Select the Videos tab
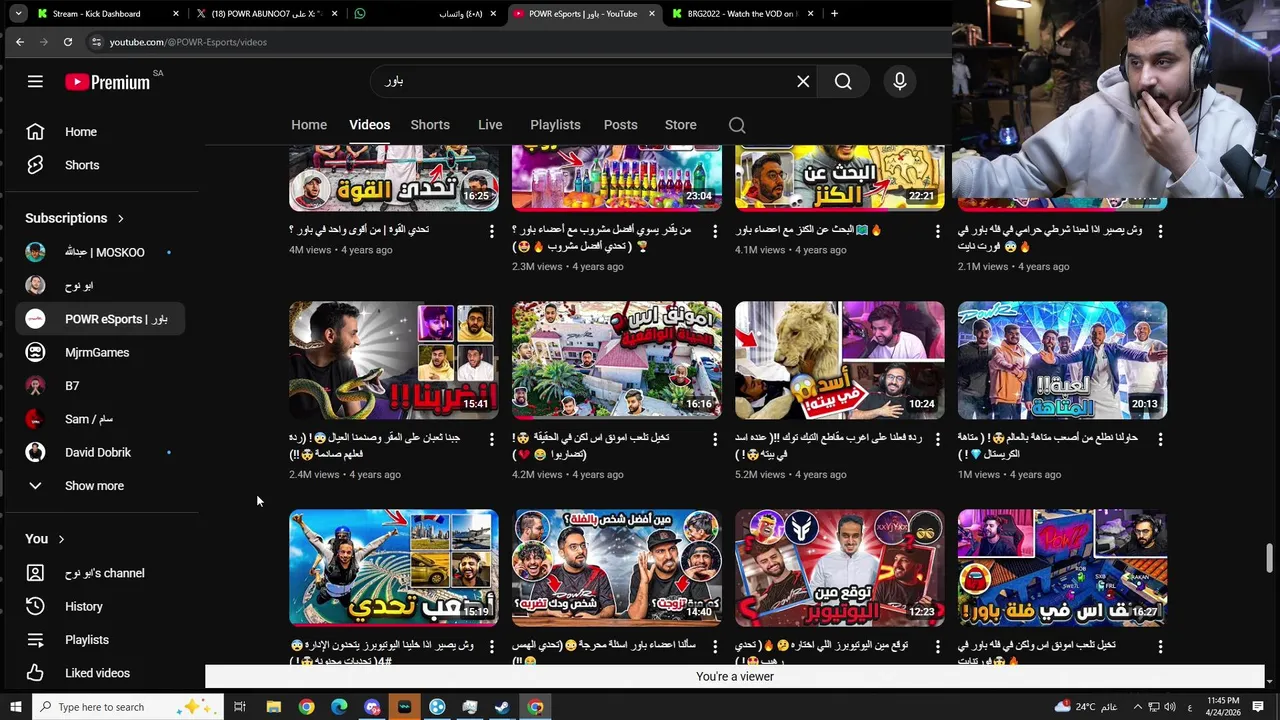The width and height of the screenshot is (1280, 720). tap(369, 125)
